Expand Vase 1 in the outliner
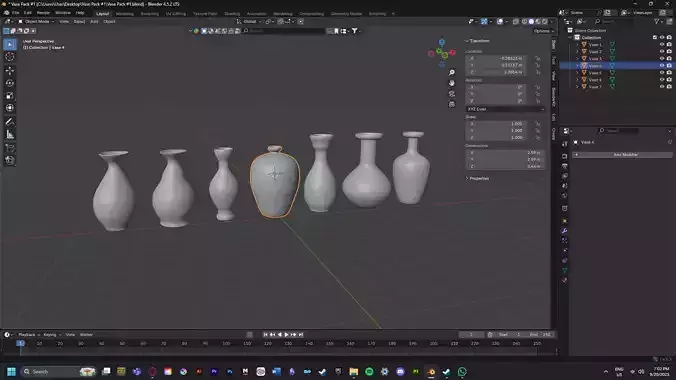Viewport: 676px width, 380px height. tap(578, 44)
